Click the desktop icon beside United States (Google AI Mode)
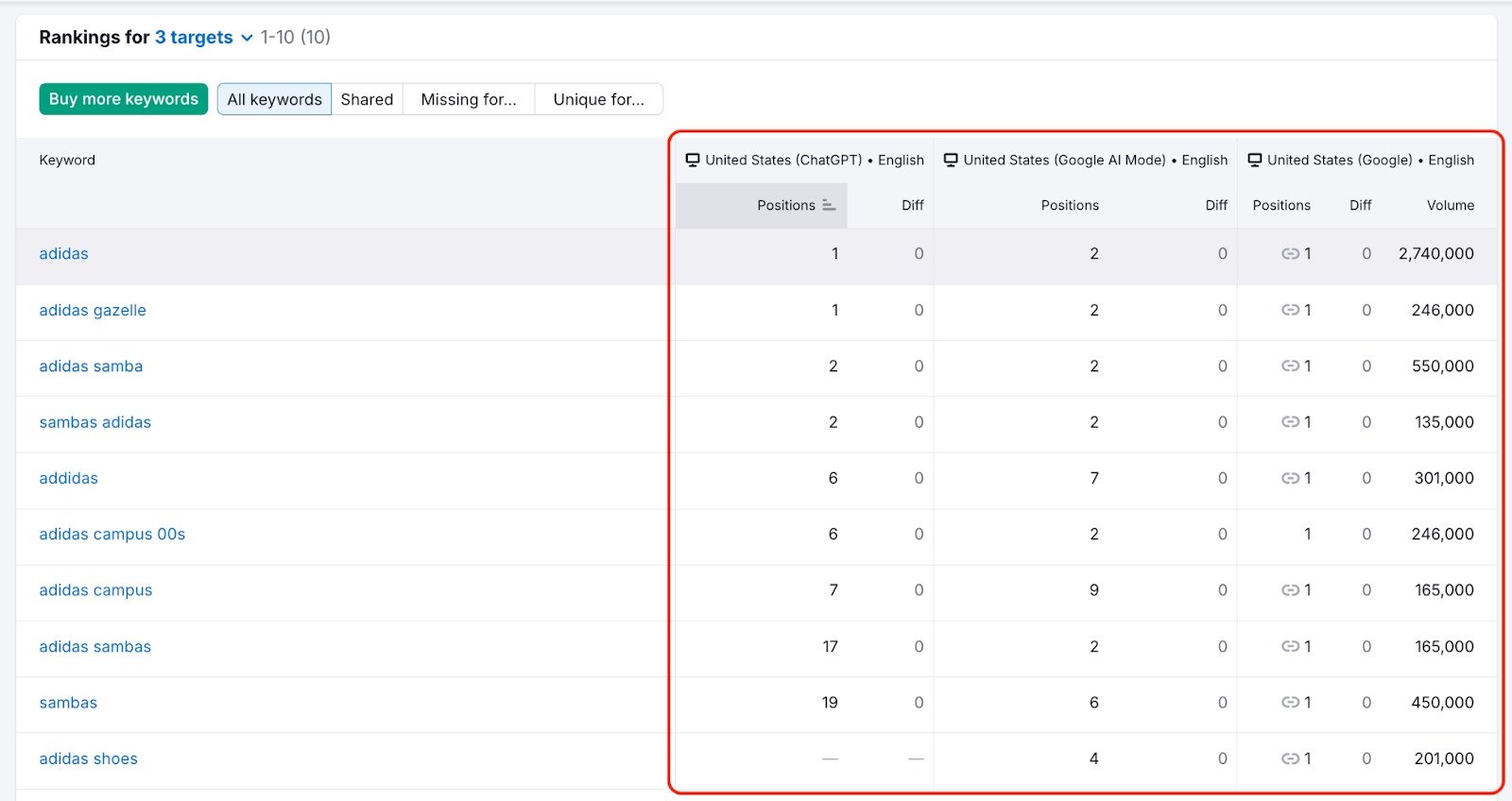 [x=951, y=161]
